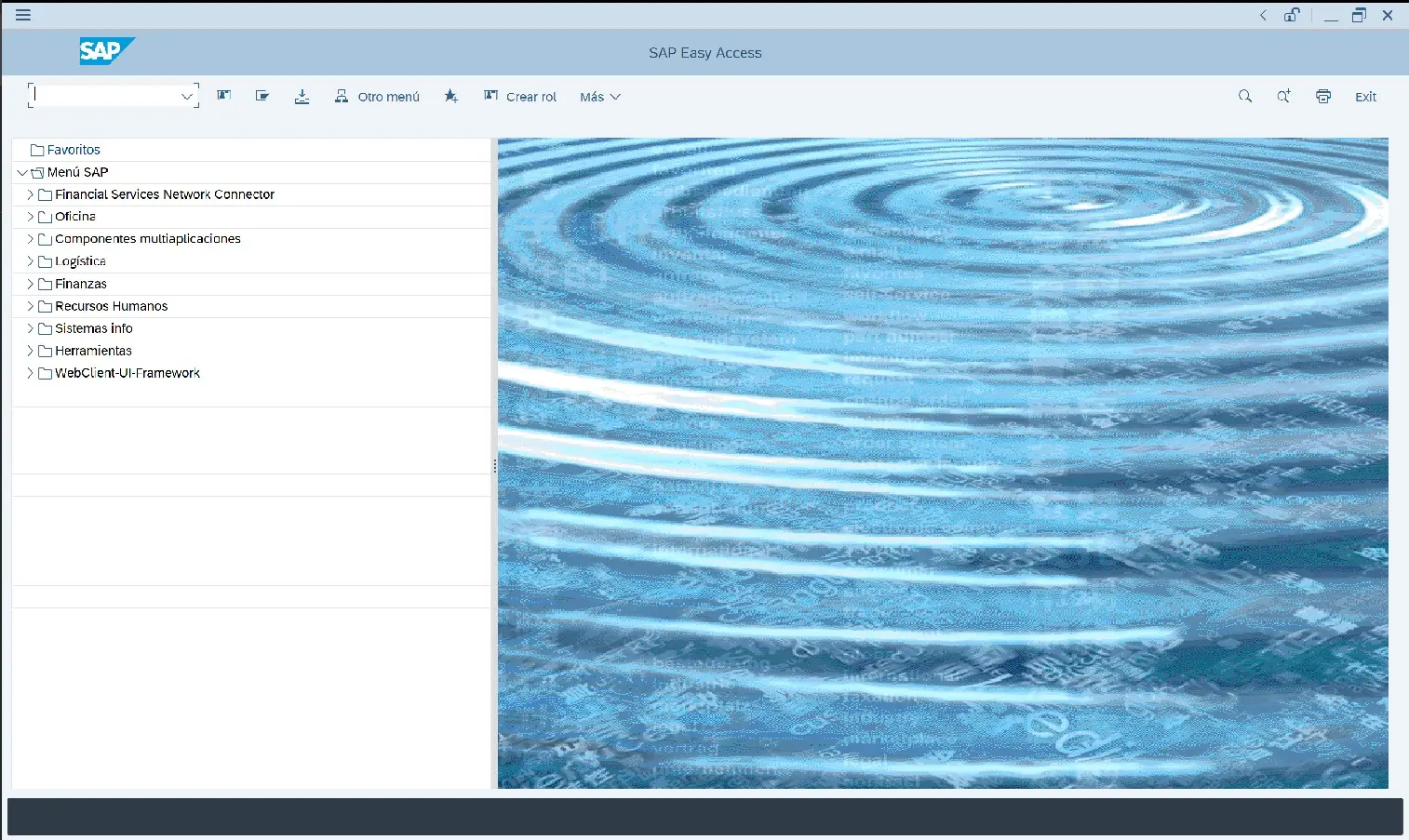Open the hamburger menu icon

[x=23, y=15]
